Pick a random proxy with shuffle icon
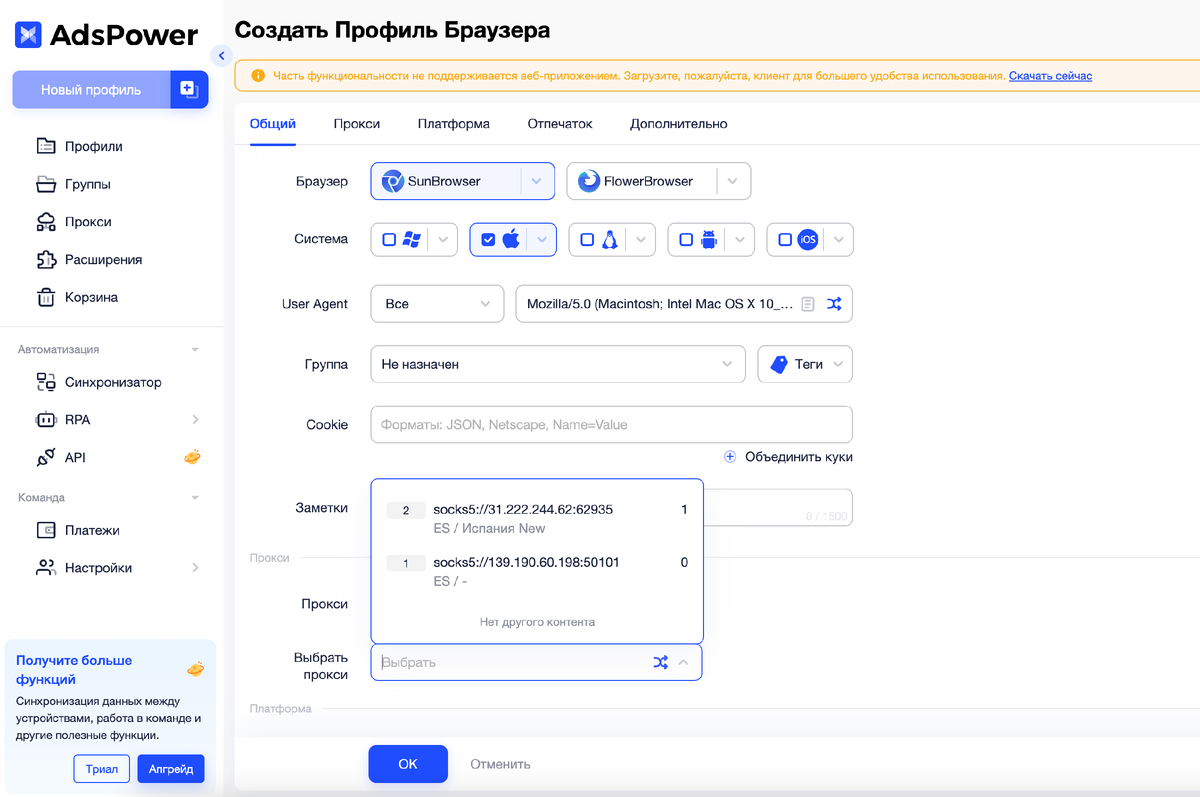 (660, 662)
